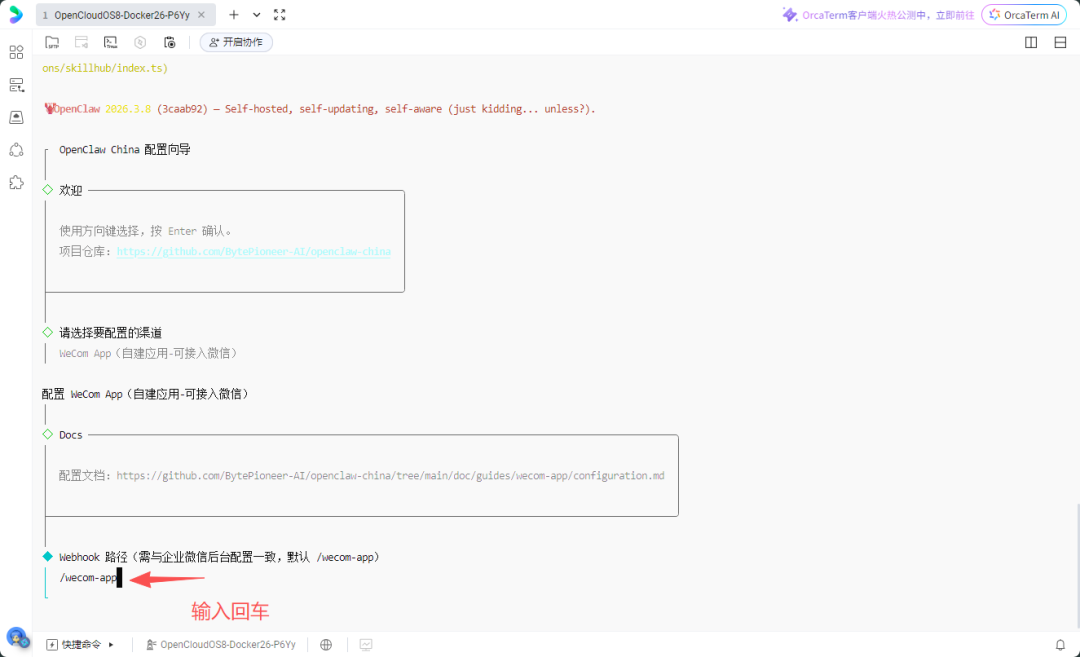Image resolution: width=1080 pixels, height=657 pixels.
Task: Add a new terminal tab
Action: tap(233, 14)
